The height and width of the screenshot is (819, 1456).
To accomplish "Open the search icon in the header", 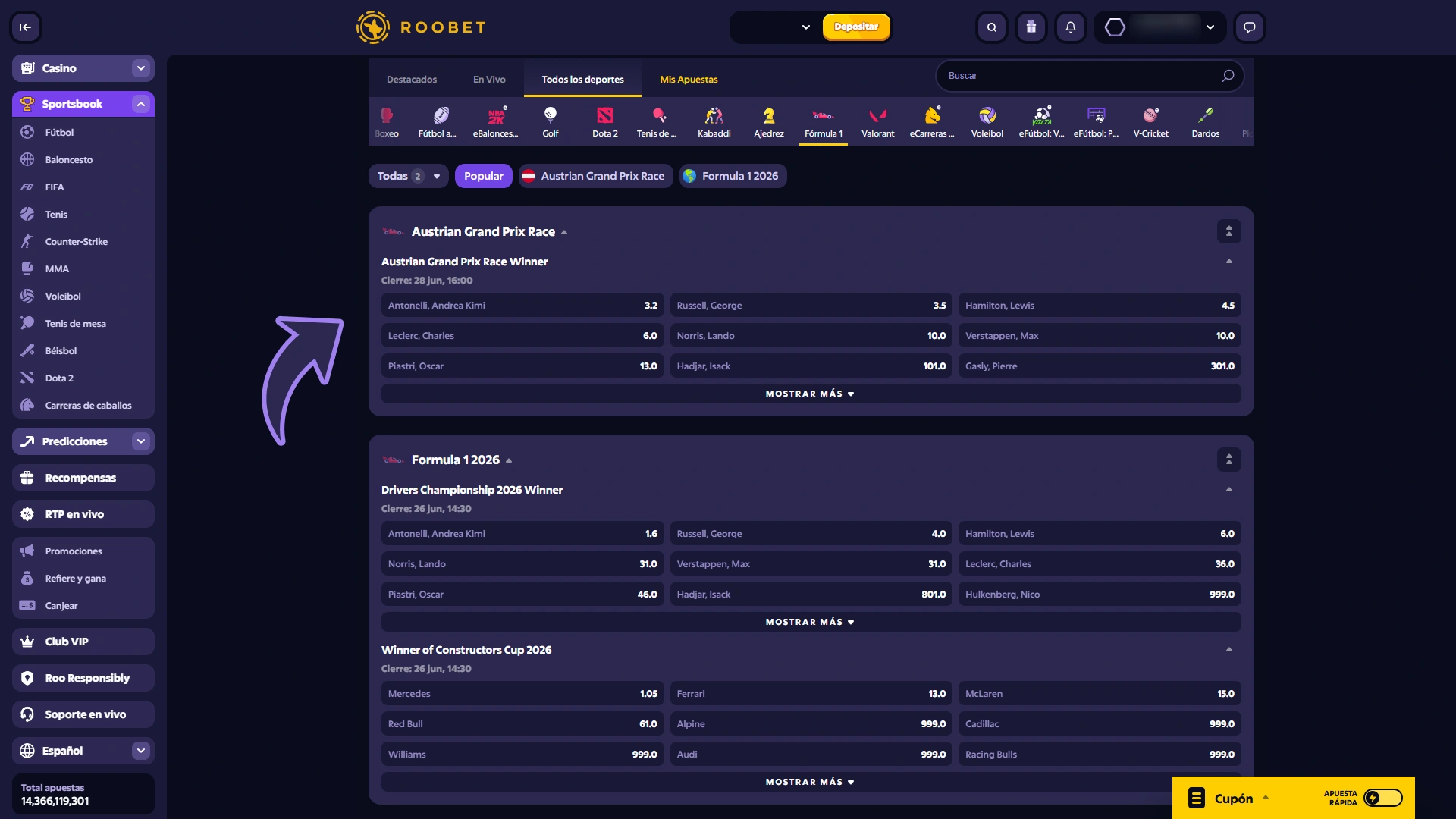I will click(x=992, y=27).
